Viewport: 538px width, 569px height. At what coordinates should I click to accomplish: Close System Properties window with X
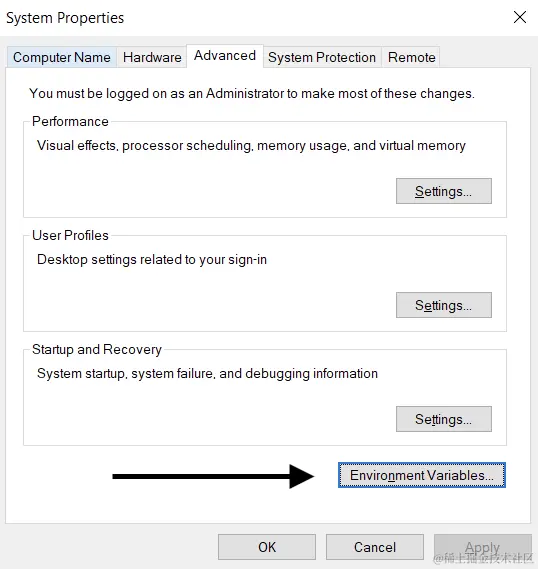click(519, 17)
